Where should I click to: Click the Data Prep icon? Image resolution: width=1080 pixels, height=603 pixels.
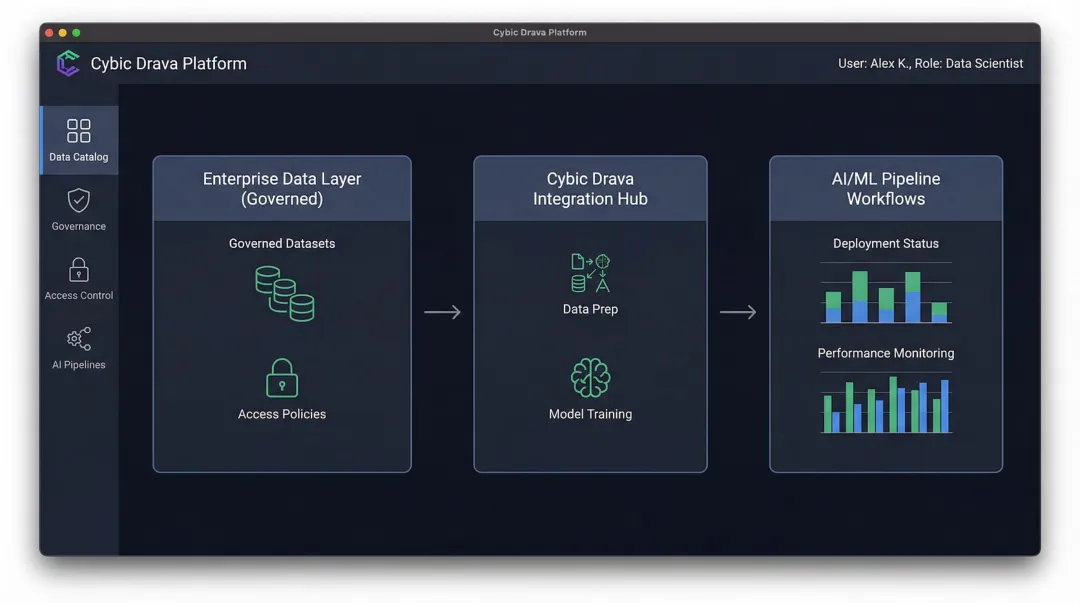[x=590, y=272]
